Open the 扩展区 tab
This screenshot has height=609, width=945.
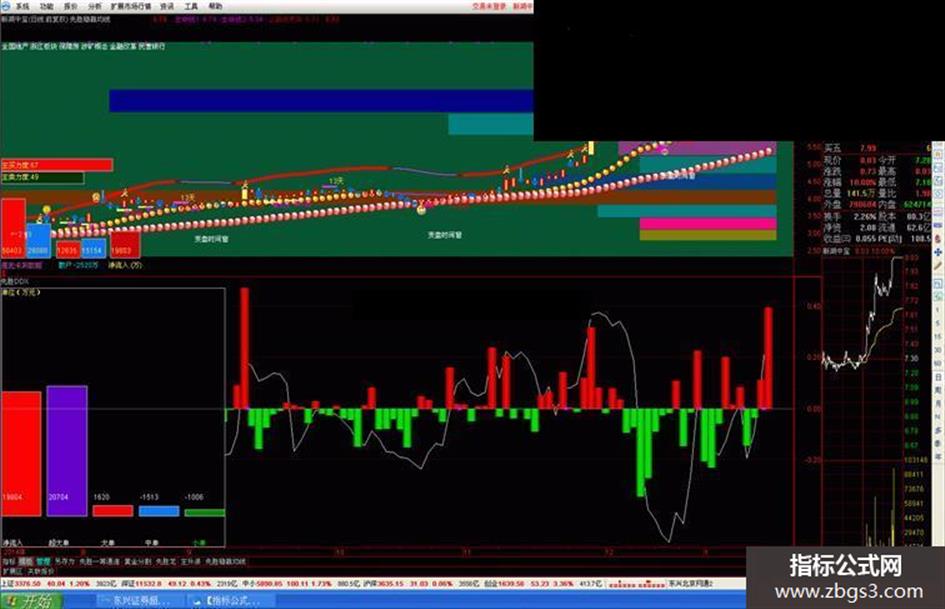pyautogui.click(x=12, y=571)
